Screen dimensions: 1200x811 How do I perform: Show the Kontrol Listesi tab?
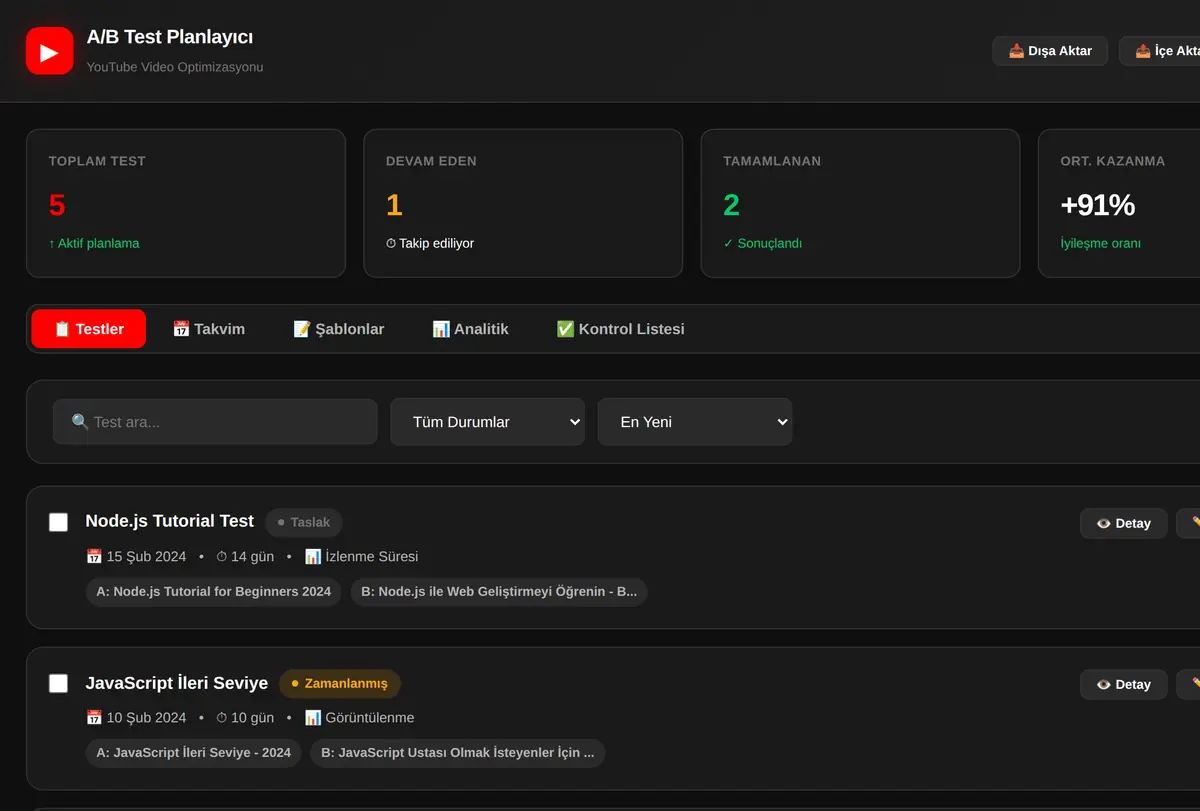point(620,329)
